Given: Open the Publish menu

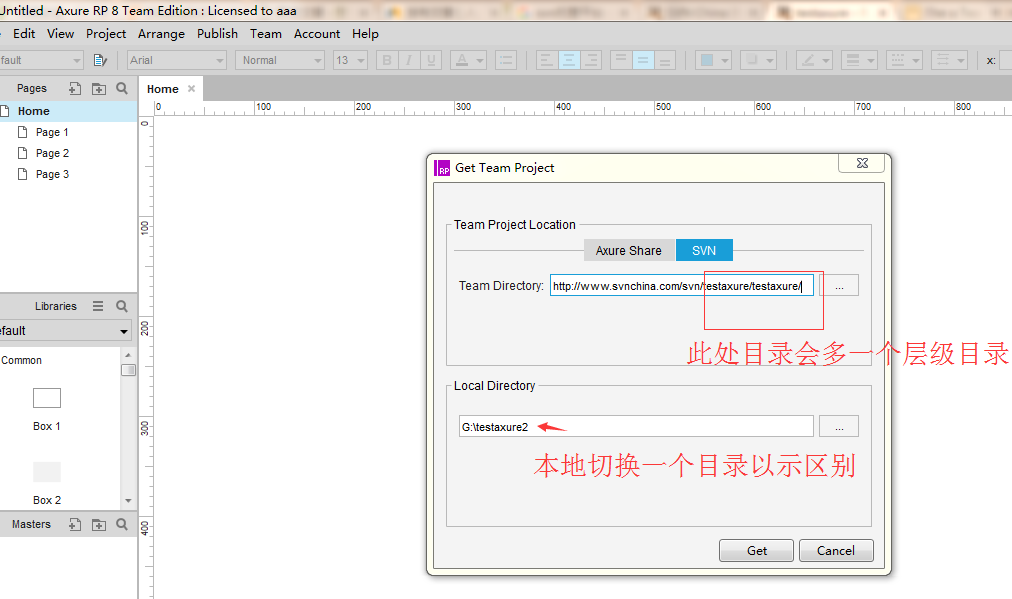Looking at the screenshot, I should [x=218, y=34].
